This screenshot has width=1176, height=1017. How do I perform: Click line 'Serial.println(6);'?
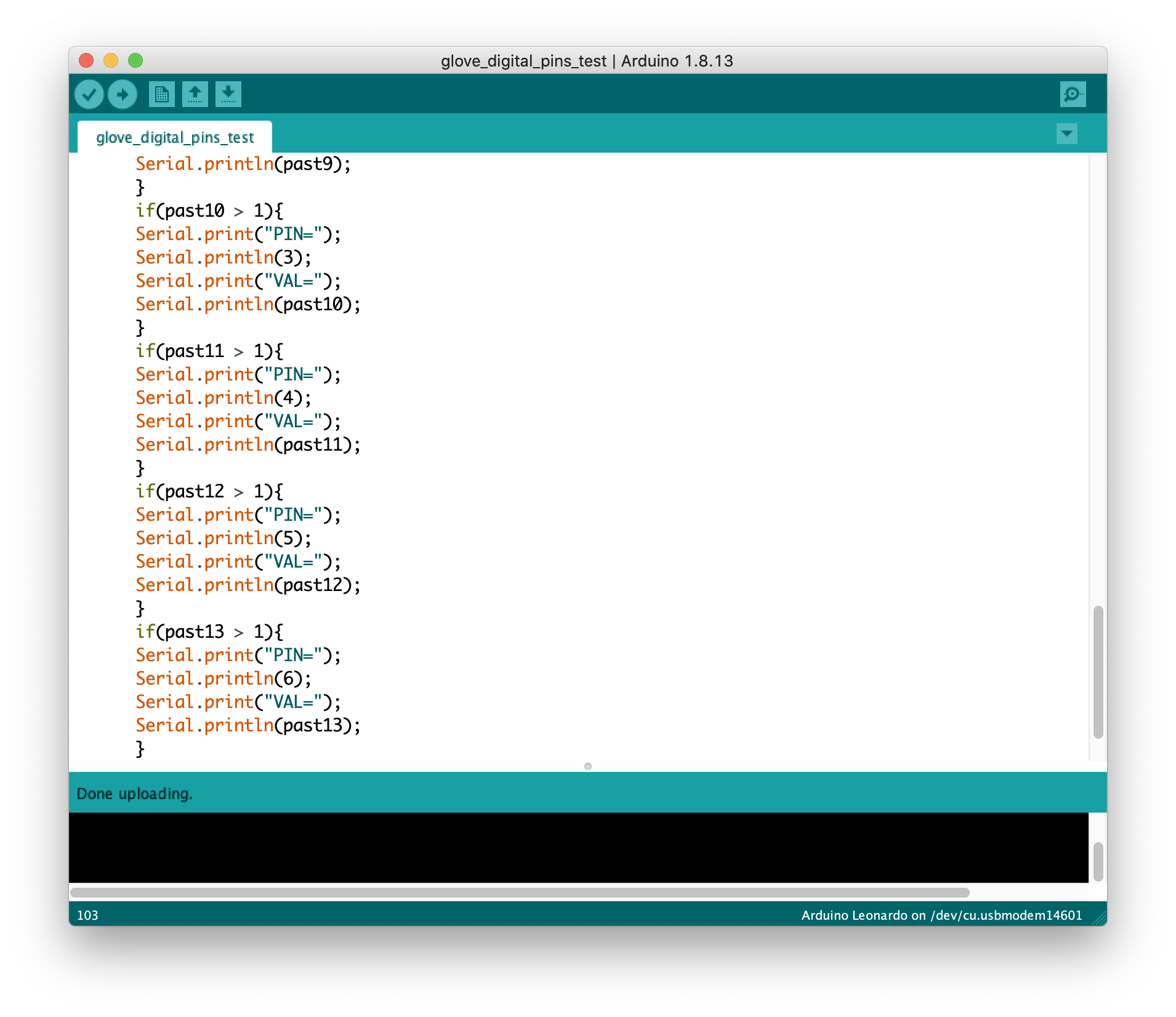coord(224,678)
